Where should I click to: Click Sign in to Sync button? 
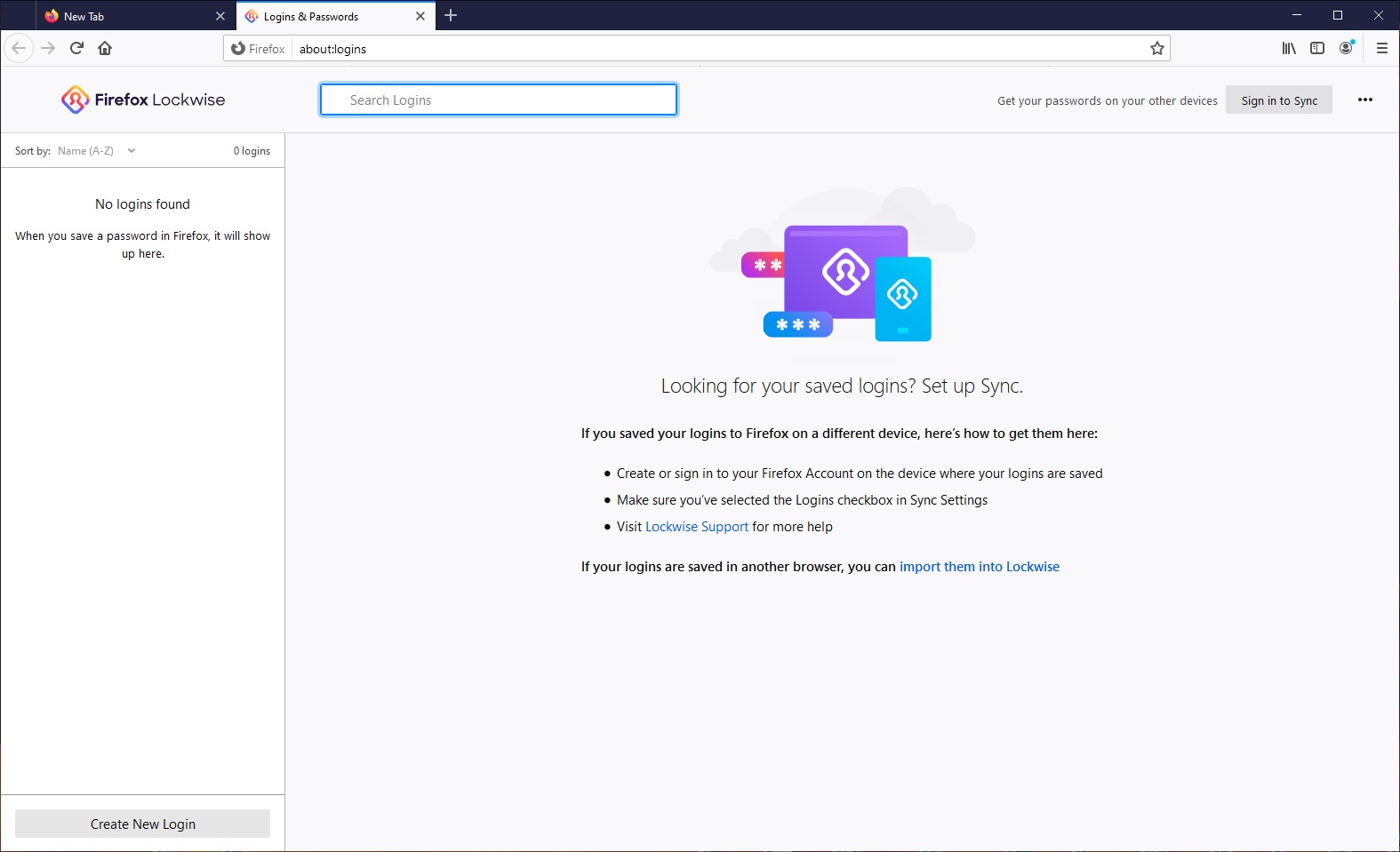(x=1279, y=100)
